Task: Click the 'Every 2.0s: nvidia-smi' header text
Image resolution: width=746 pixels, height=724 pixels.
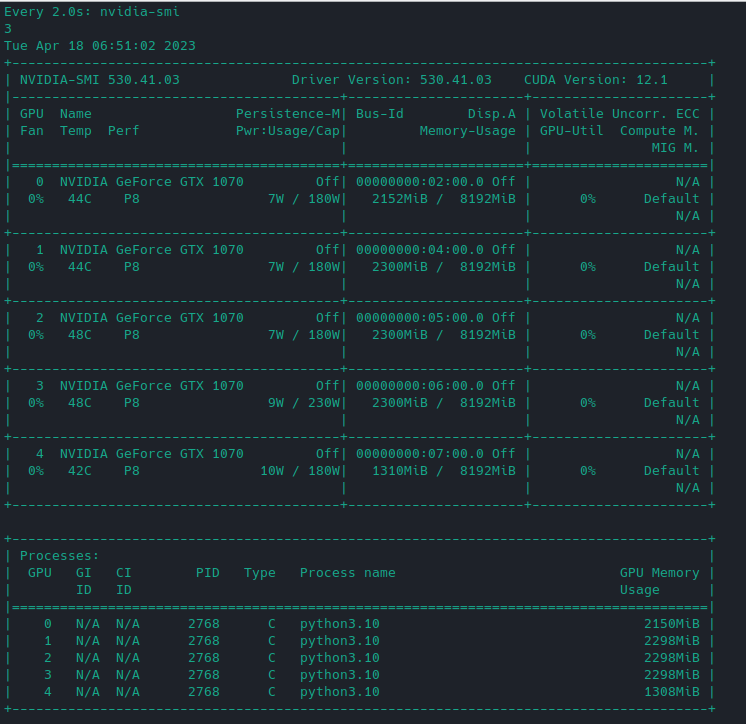Action: click(x=92, y=11)
